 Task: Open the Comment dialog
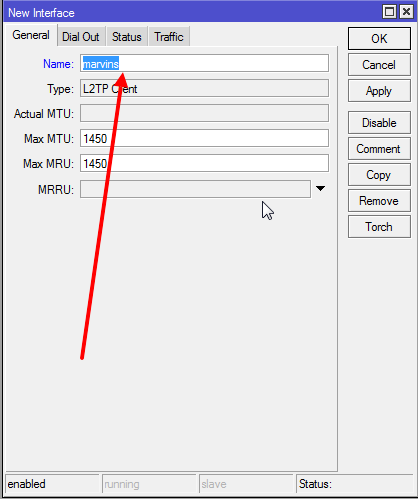click(x=379, y=149)
